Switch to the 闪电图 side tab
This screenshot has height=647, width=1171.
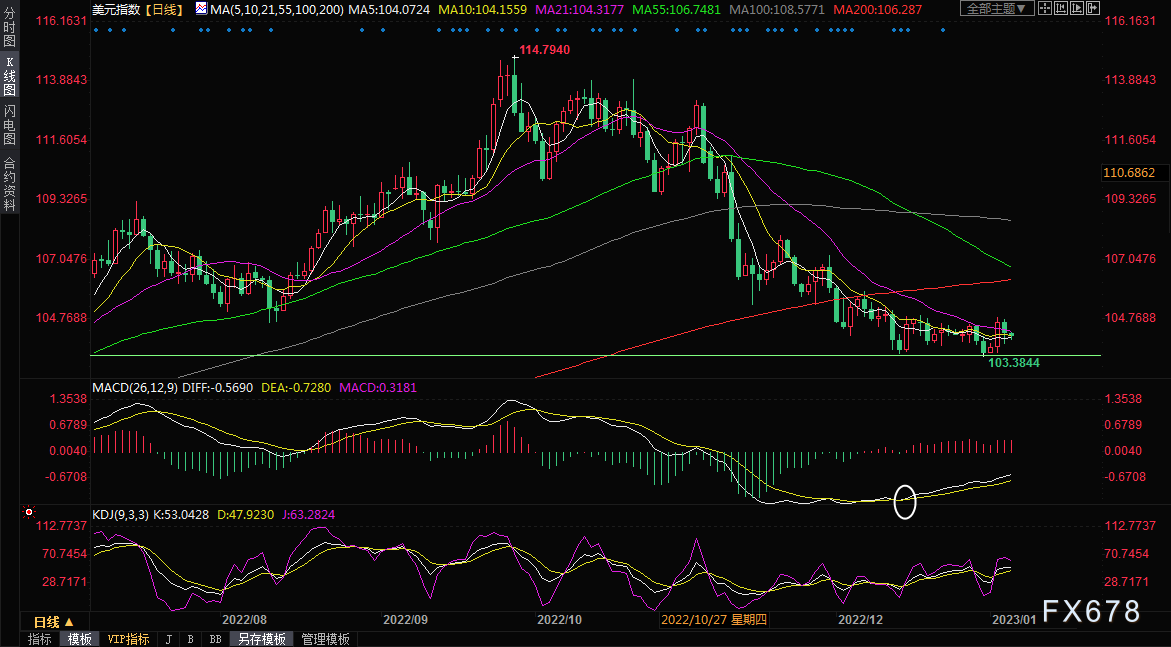tap(9, 124)
